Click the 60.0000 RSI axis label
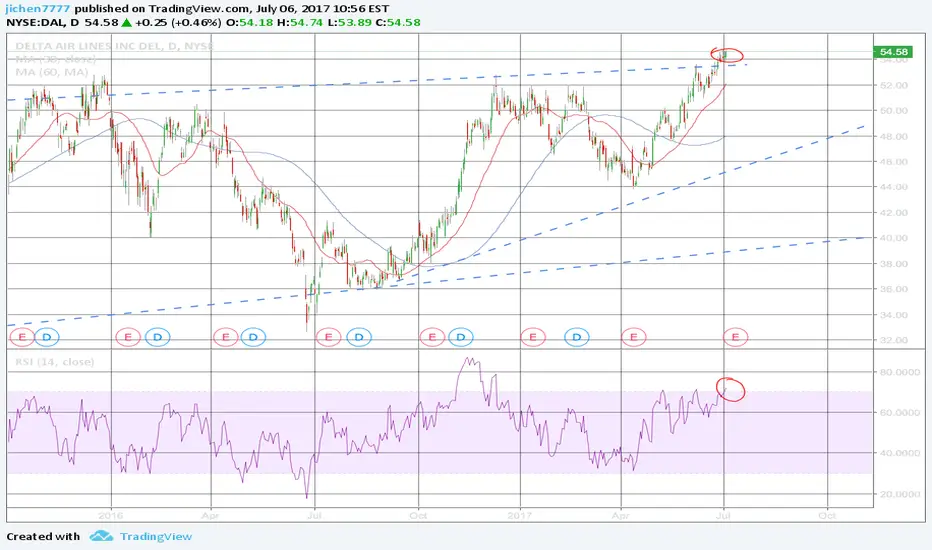 point(899,412)
